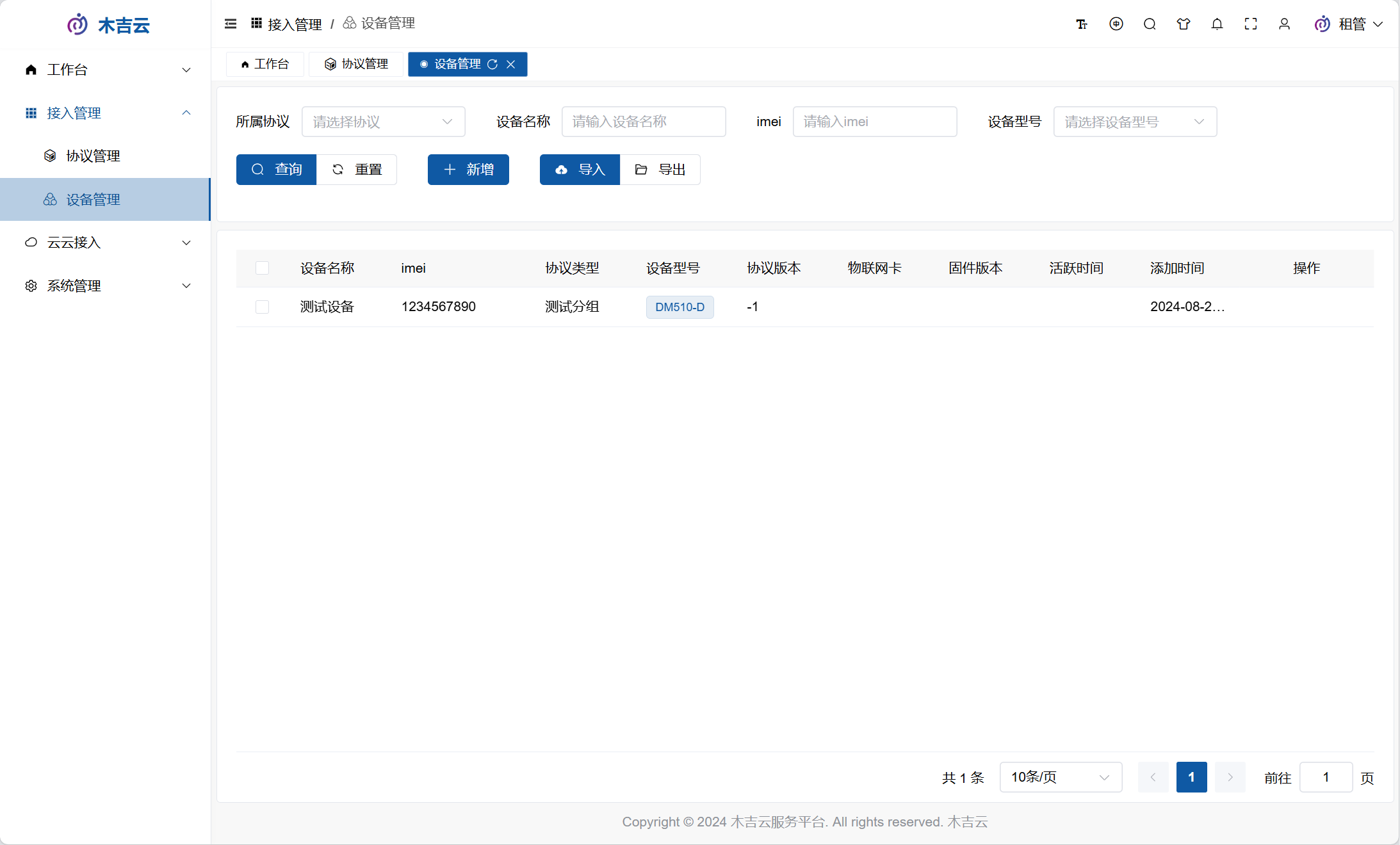Click the DM510-D model tag

[680, 307]
